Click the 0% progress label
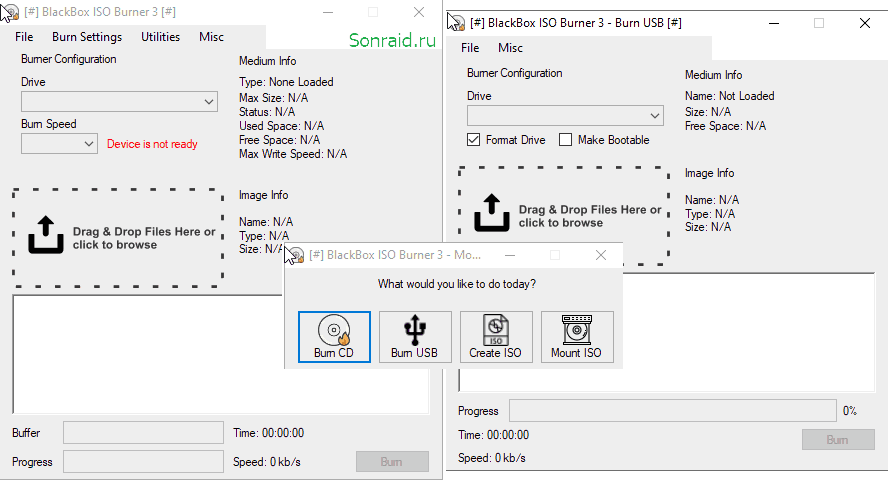The image size is (892, 480). pyautogui.click(x=850, y=411)
